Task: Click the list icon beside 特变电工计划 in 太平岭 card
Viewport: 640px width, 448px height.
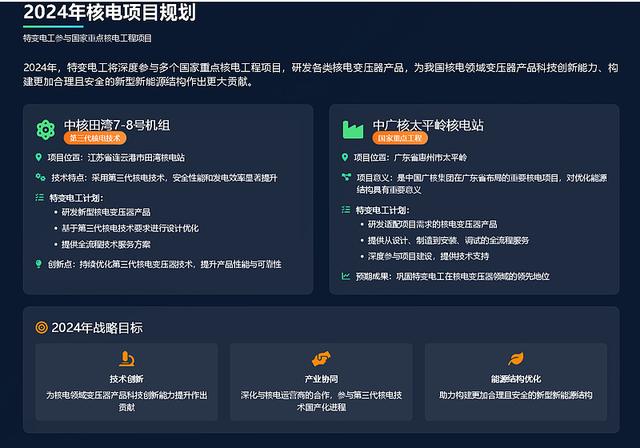Action: pyautogui.click(x=346, y=210)
